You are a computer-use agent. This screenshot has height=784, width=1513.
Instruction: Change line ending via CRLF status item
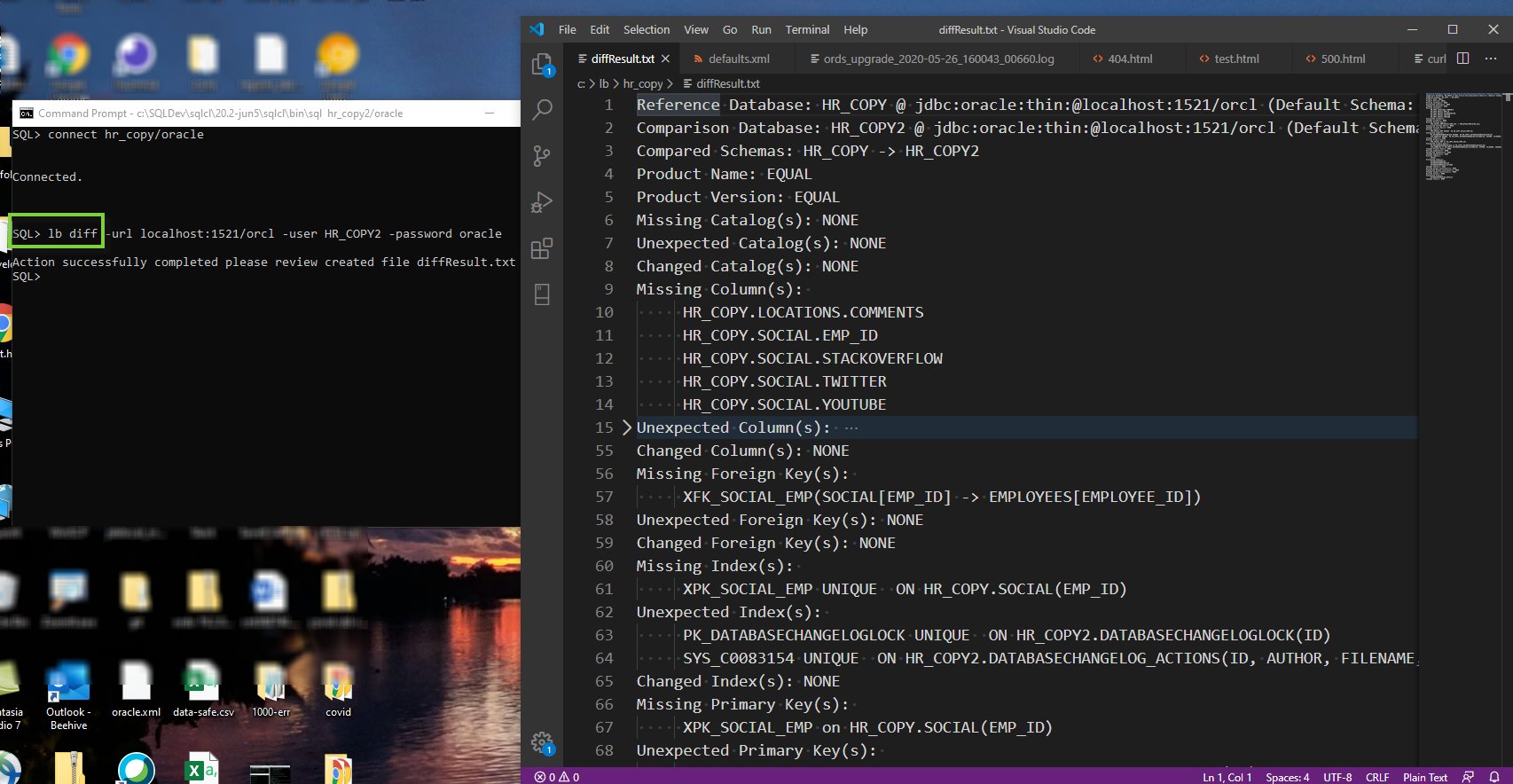(1377, 777)
